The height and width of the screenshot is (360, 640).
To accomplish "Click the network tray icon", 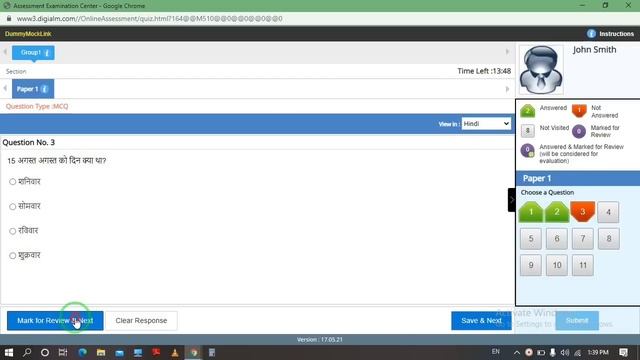I will 577,352.
